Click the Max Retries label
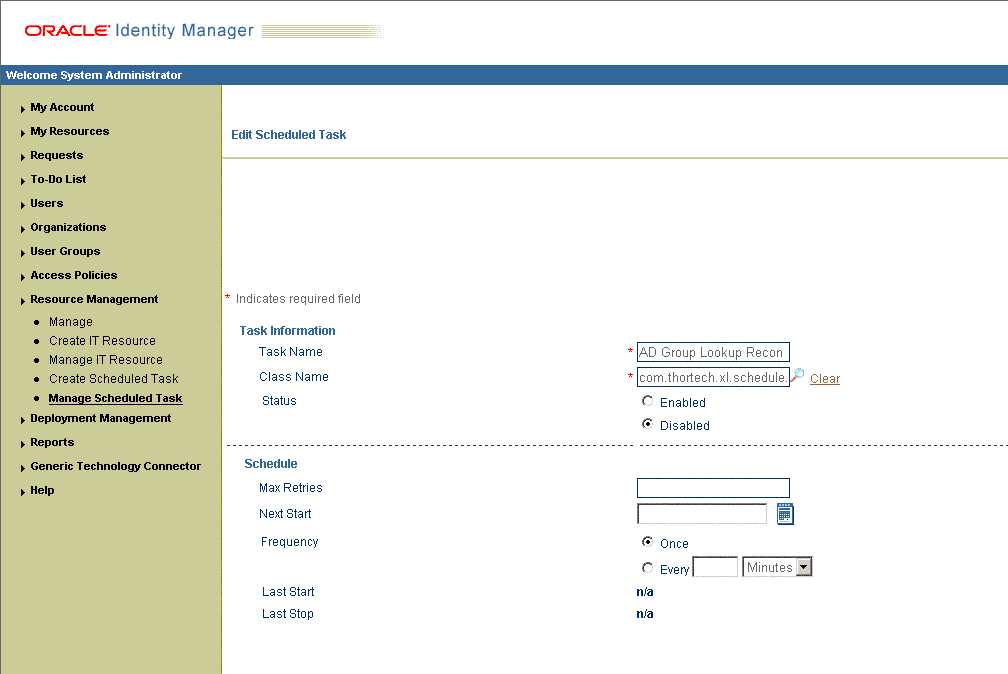The image size is (1008, 674). 291,487
